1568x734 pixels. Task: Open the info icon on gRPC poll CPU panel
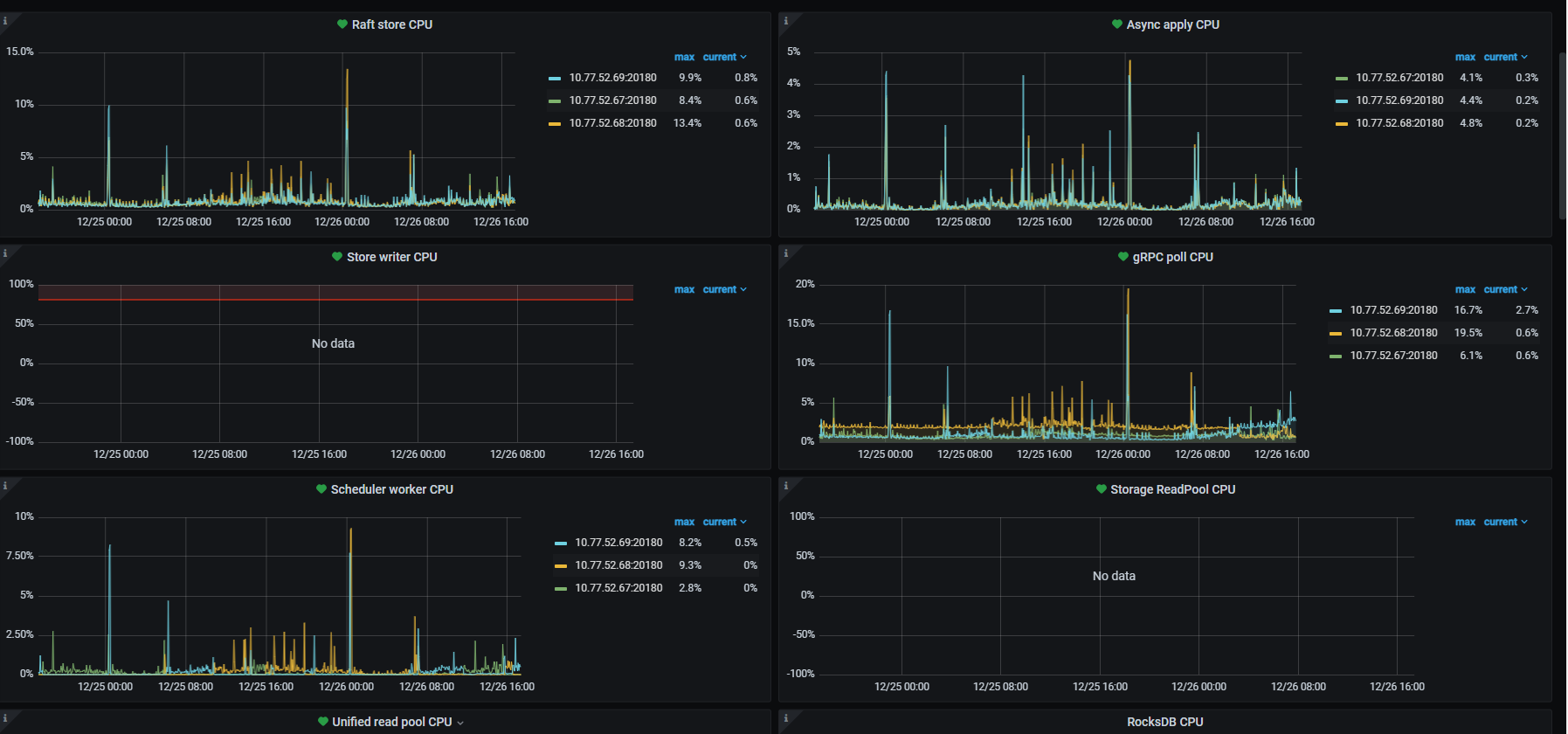[x=785, y=253]
